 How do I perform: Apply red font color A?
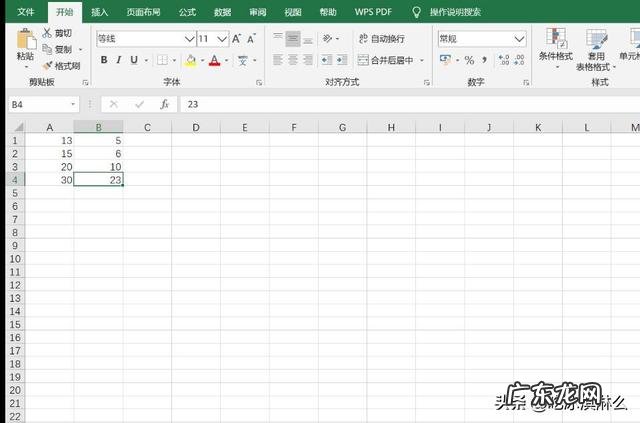[x=214, y=60]
